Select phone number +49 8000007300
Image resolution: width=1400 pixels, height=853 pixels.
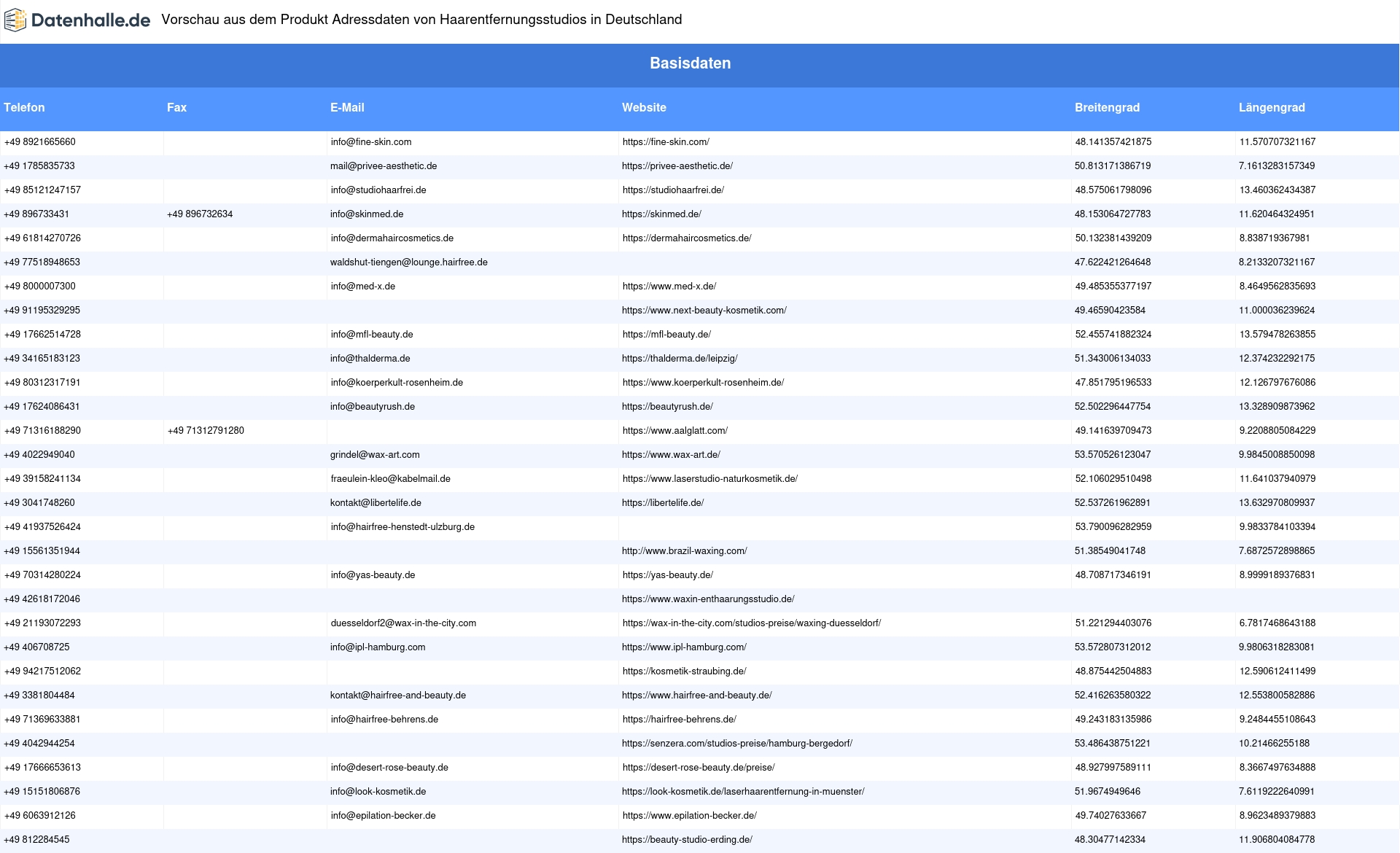tap(40, 287)
